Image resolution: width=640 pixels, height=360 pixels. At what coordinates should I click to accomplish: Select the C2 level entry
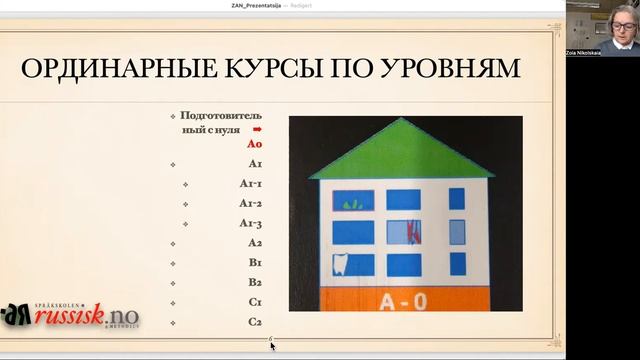pos(255,322)
